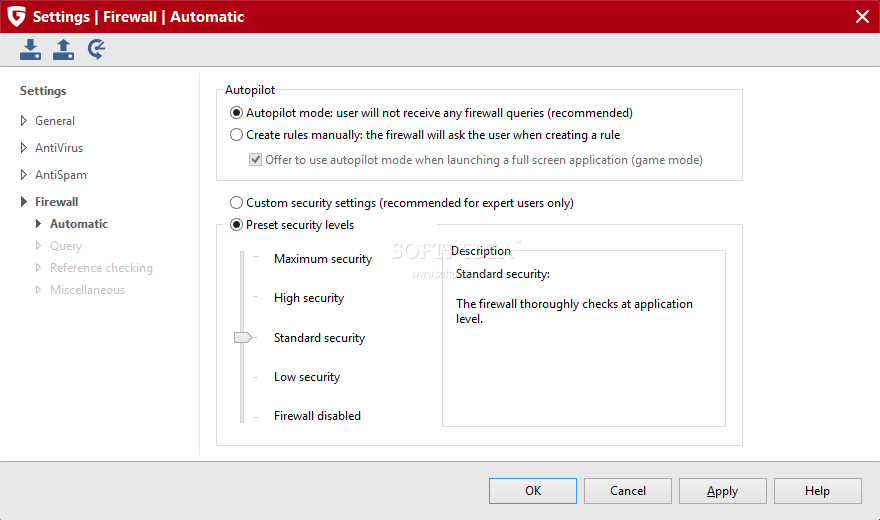Click the security level slider thumb
This screenshot has width=880, height=520.
click(x=243, y=338)
